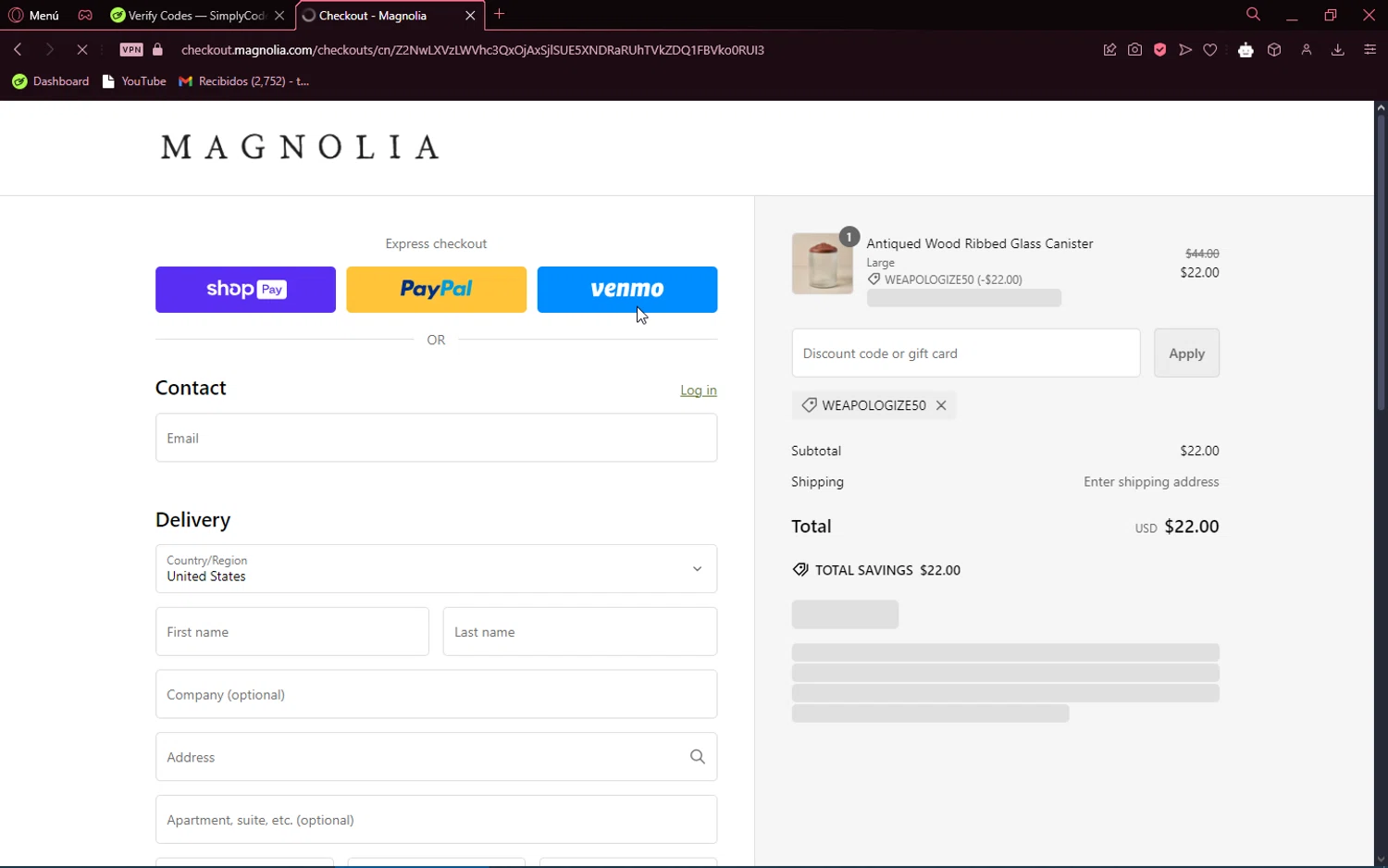Viewport: 1388px width, 868px height.
Task: Pay with Shop Pay button
Action: coord(245,290)
